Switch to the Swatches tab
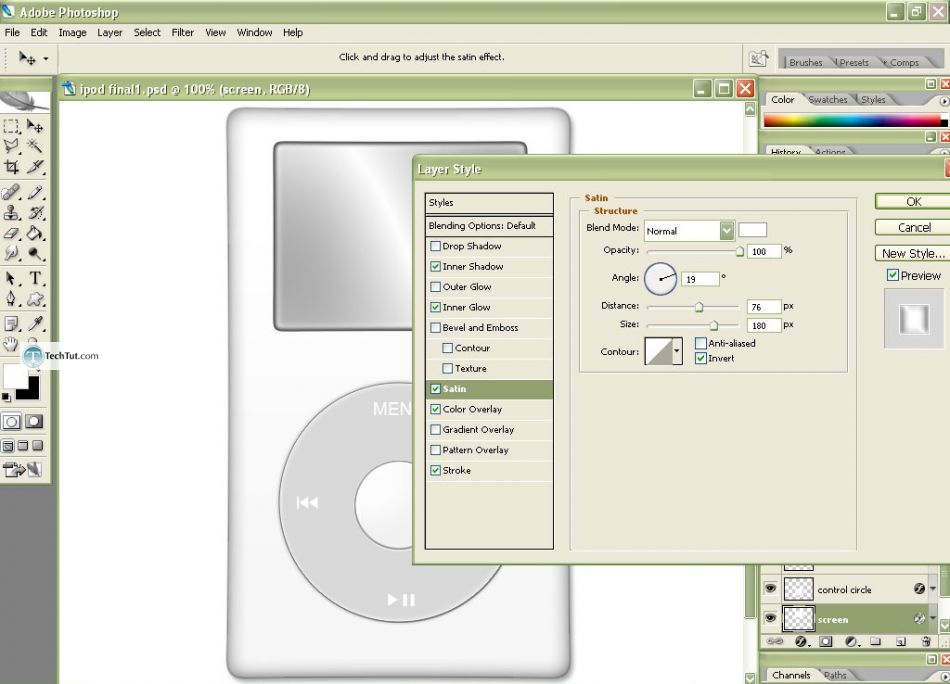Screen dimensions: 950x684 (x=828, y=99)
